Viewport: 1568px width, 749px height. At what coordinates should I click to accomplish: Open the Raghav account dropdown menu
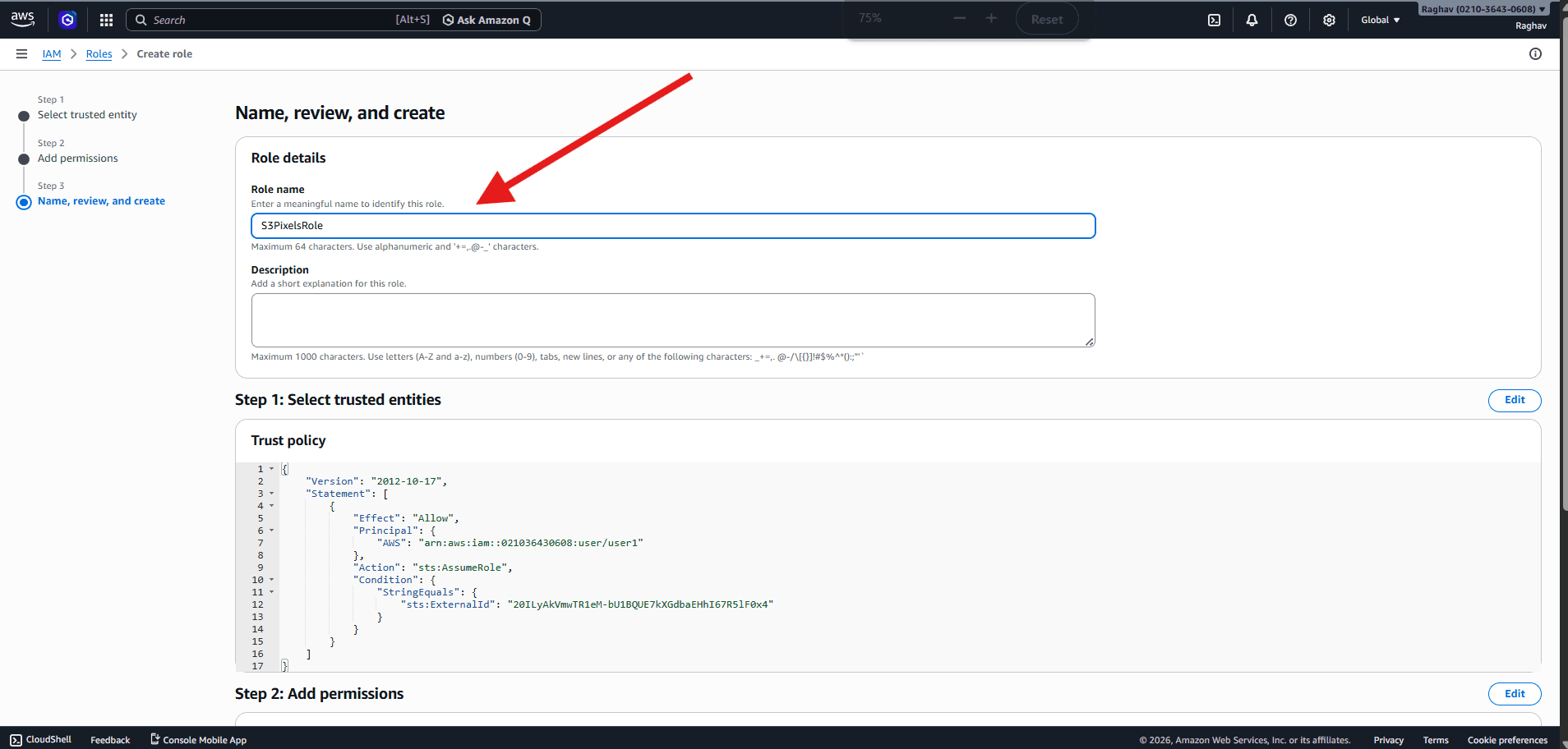click(x=1483, y=9)
